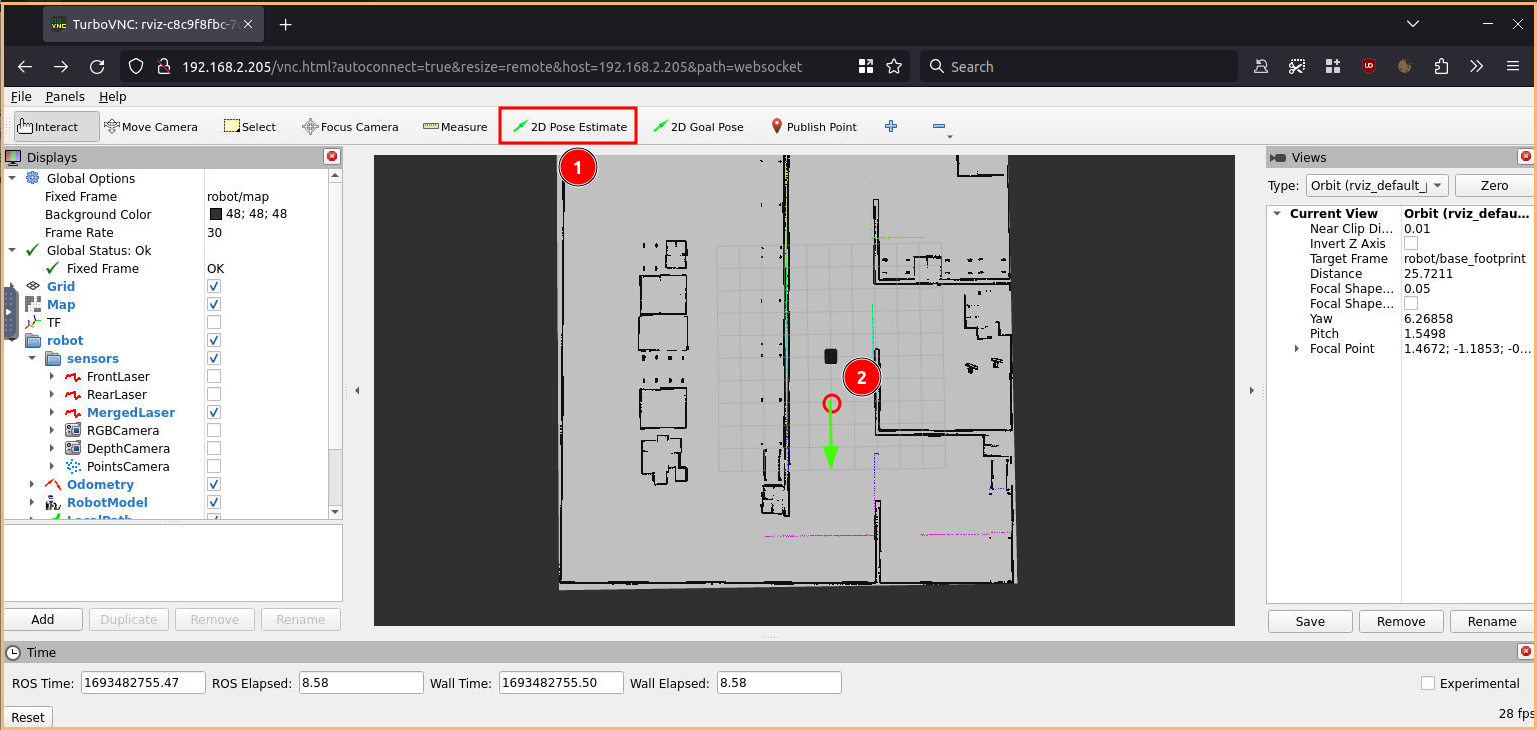The width and height of the screenshot is (1537, 730).
Task: Enable the RearLaser checkbox
Action: (213, 394)
